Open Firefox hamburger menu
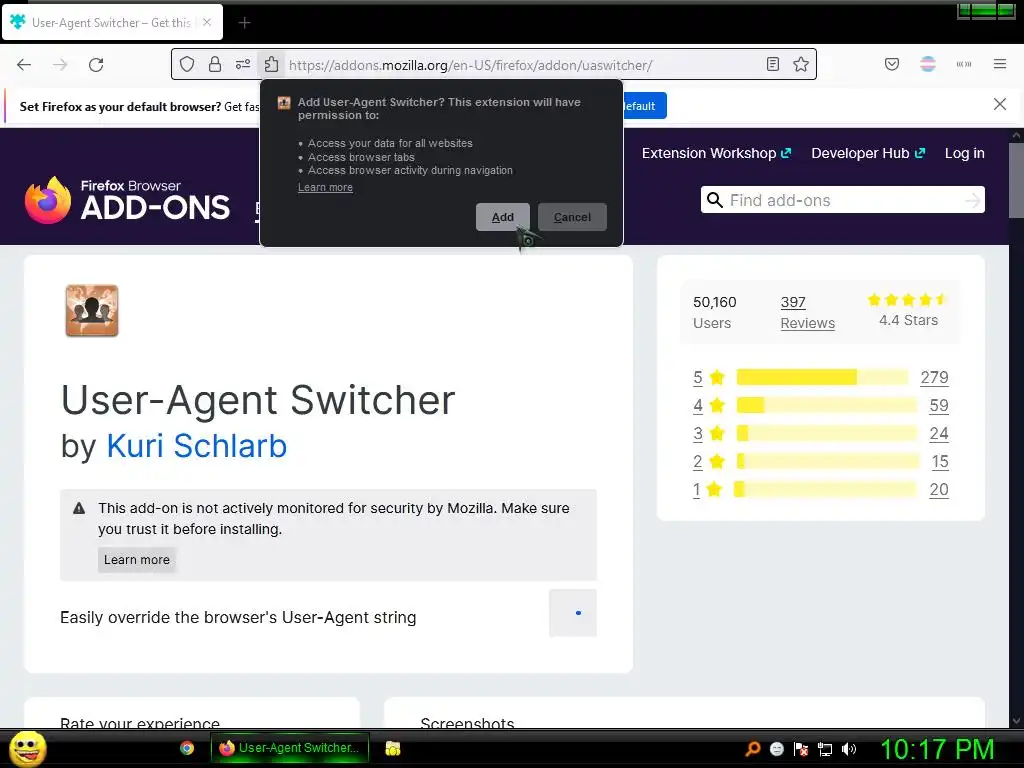1024x768 pixels. [x=1000, y=64]
